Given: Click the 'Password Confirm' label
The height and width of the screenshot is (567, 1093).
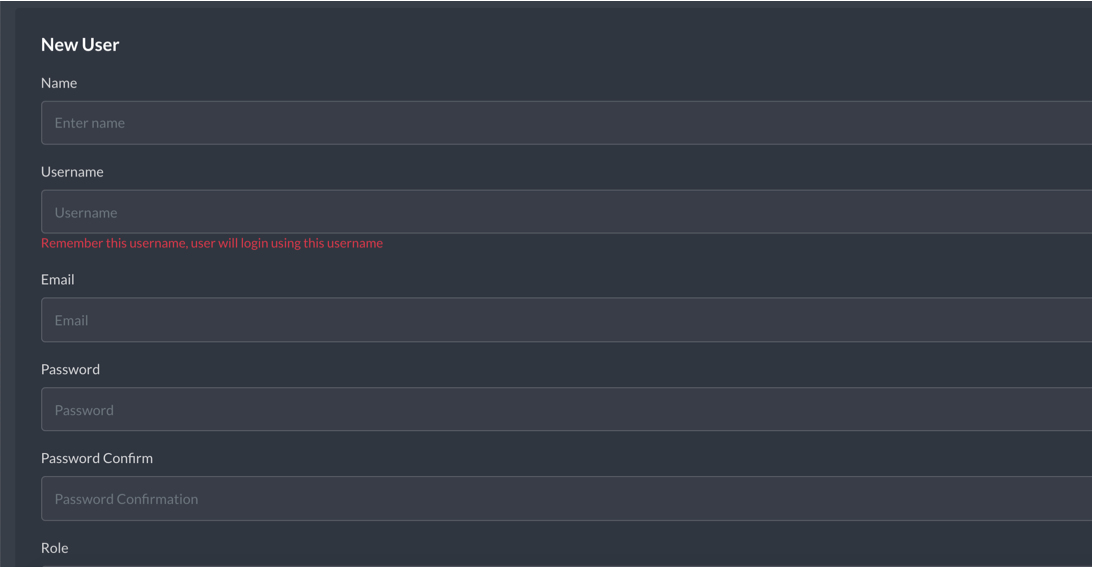Looking at the screenshot, I should pyautogui.click(x=97, y=458).
